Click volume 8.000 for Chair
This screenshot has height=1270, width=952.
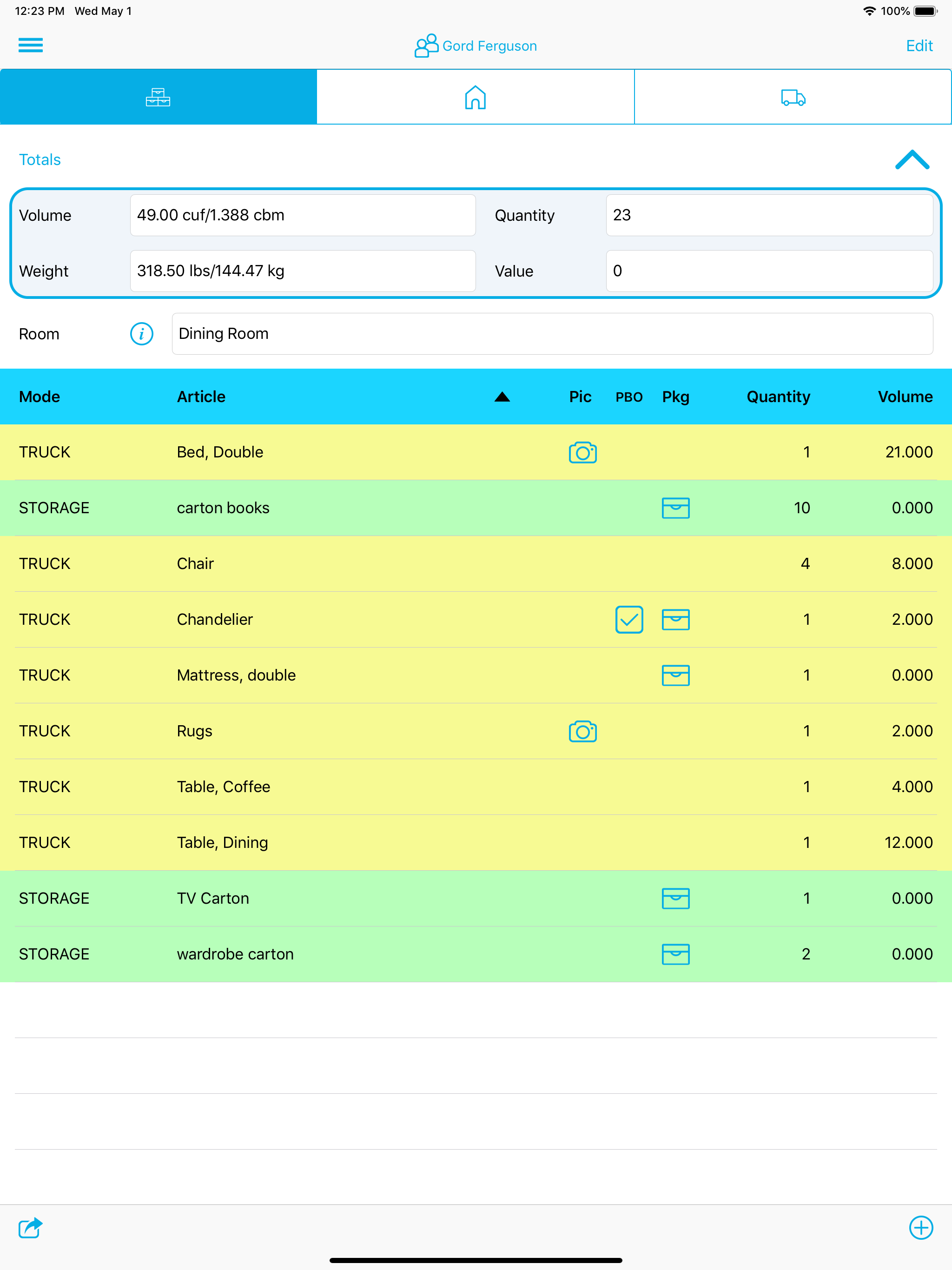point(912,564)
